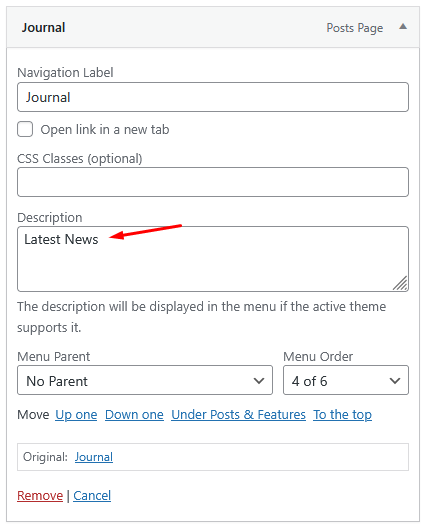Click into the Description text area
Image resolution: width=424 pixels, height=525 pixels.
point(213,259)
